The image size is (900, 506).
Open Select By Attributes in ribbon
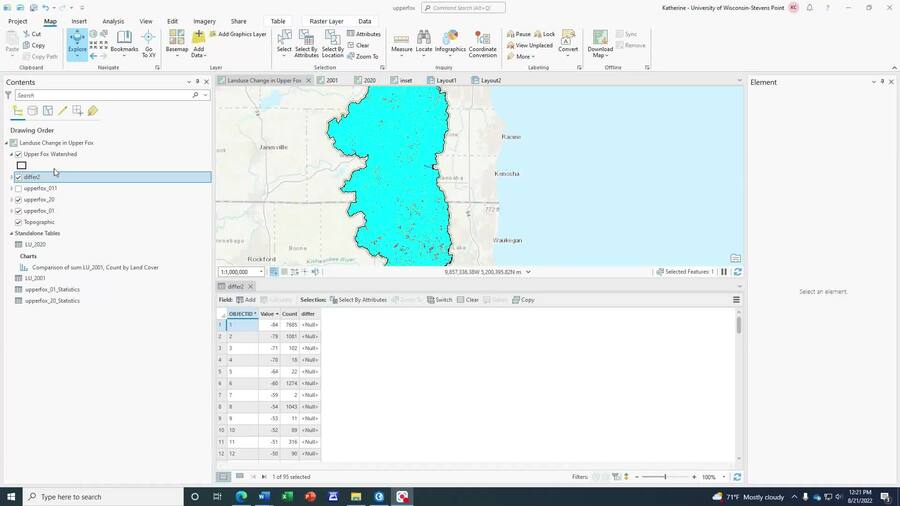click(307, 44)
